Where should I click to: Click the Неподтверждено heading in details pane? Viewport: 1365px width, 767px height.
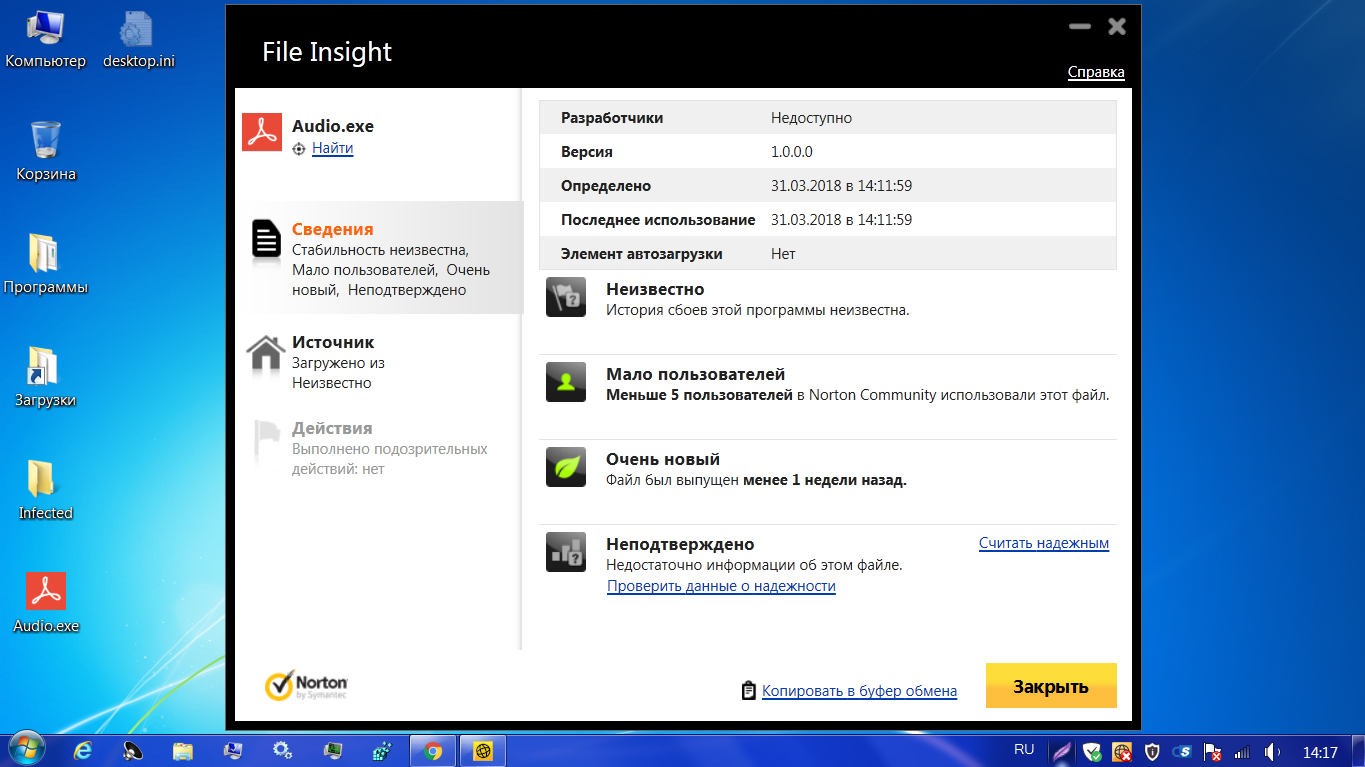pos(680,544)
